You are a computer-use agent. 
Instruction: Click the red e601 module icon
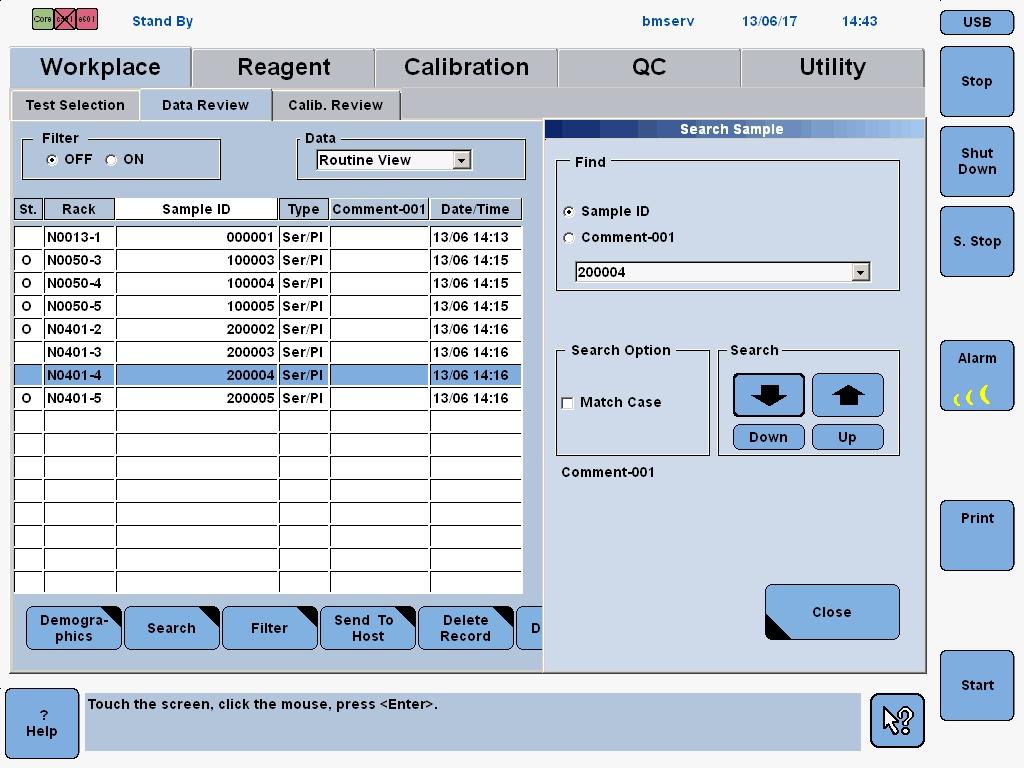pos(87,19)
